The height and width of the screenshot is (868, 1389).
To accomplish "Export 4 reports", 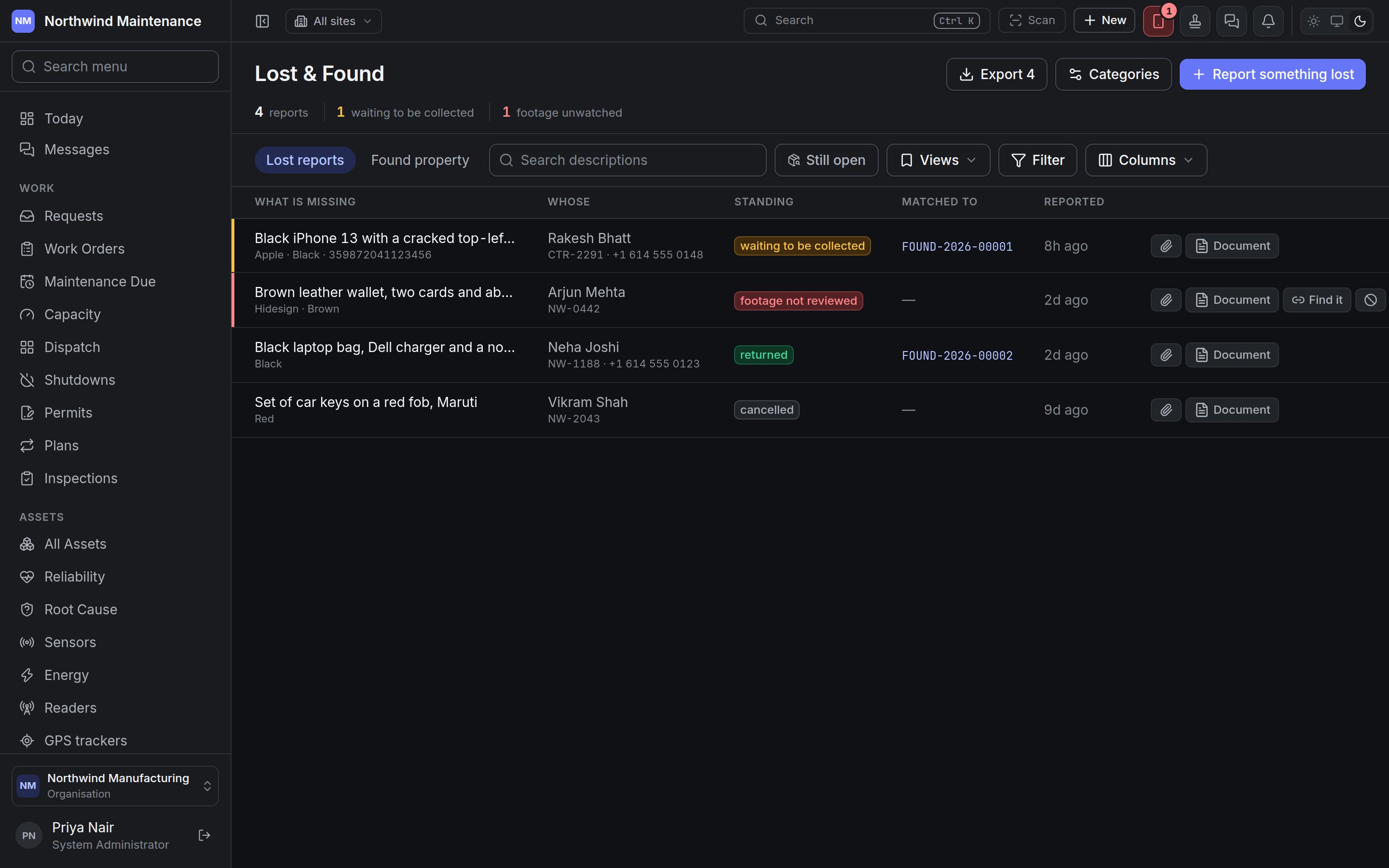I will (996, 74).
